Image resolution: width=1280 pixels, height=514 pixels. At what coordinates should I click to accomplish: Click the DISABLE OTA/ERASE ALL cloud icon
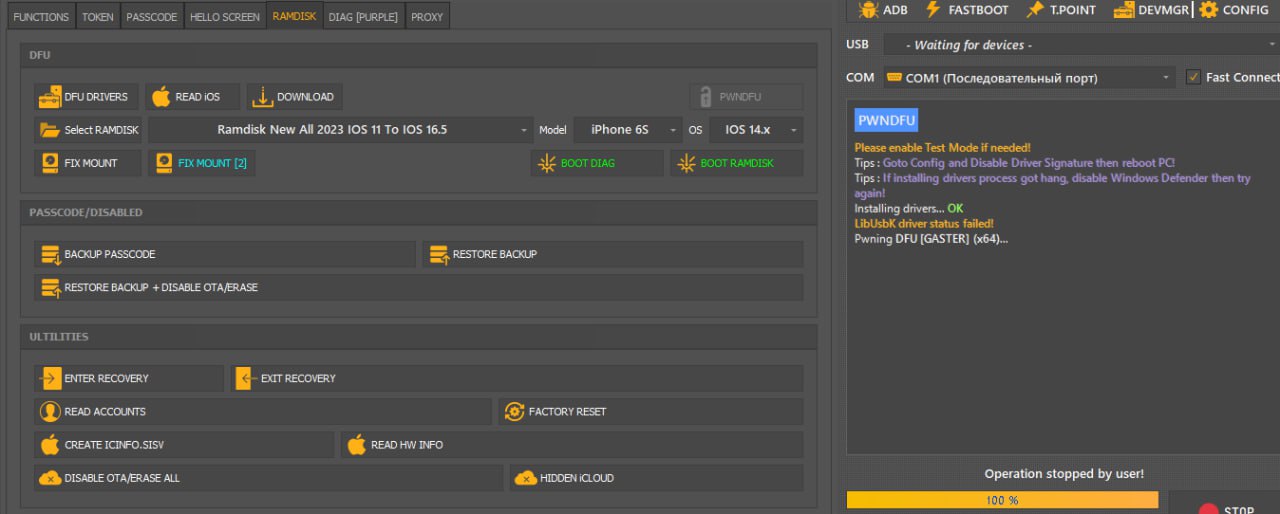[x=50, y=478]
